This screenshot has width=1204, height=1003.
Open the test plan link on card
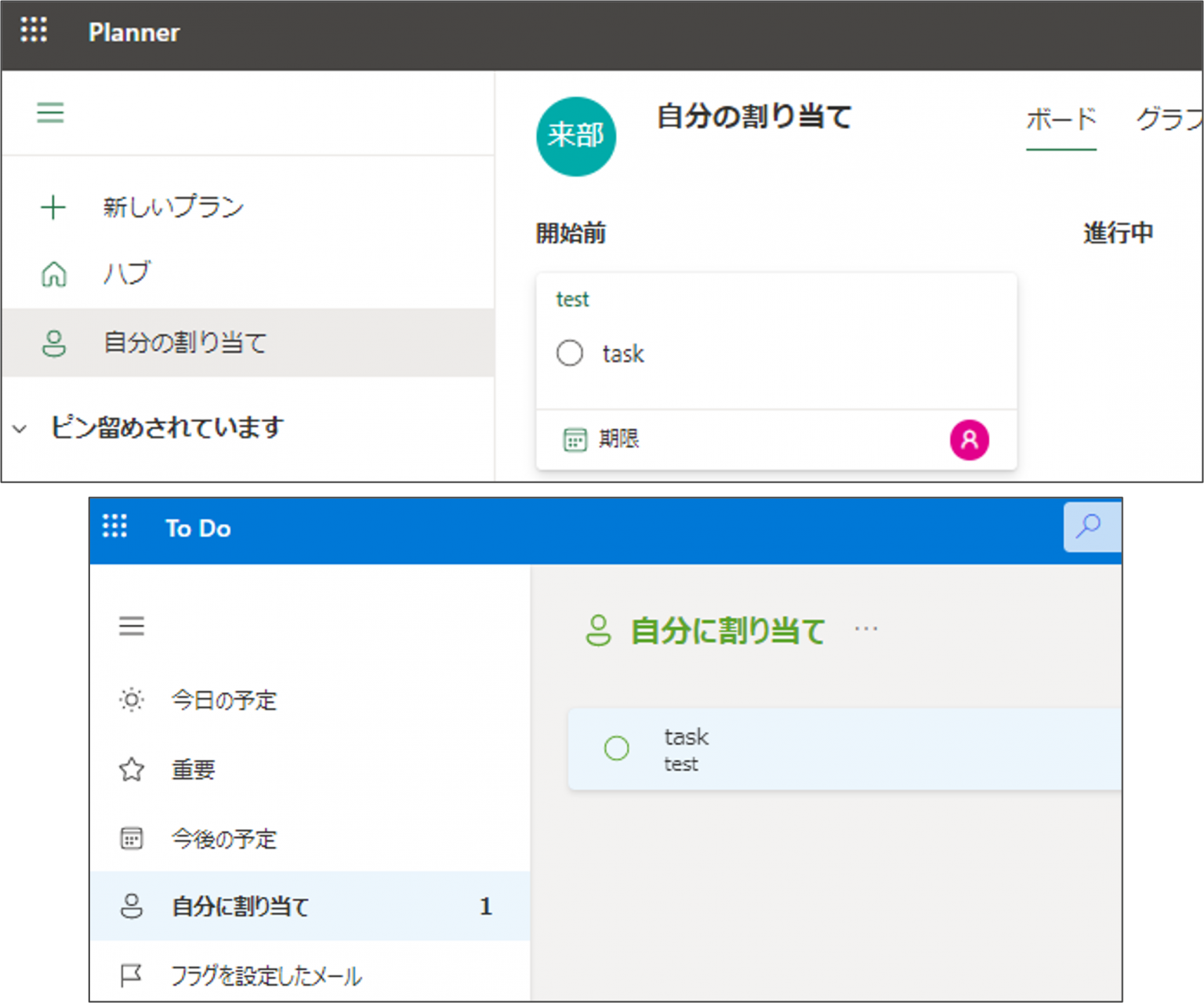pos(572,300)
